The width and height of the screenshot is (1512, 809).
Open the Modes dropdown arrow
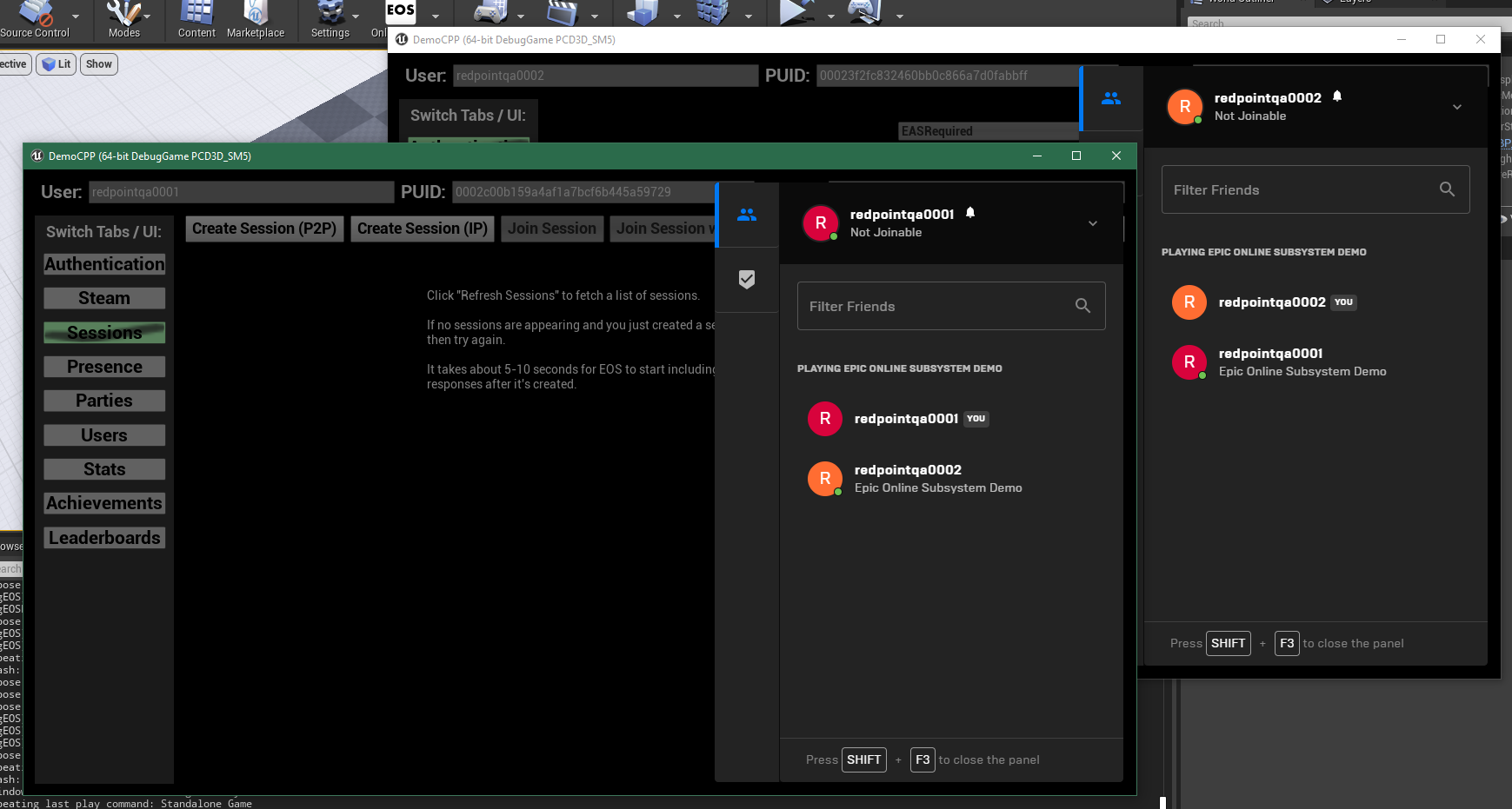(x=147, y=17)
